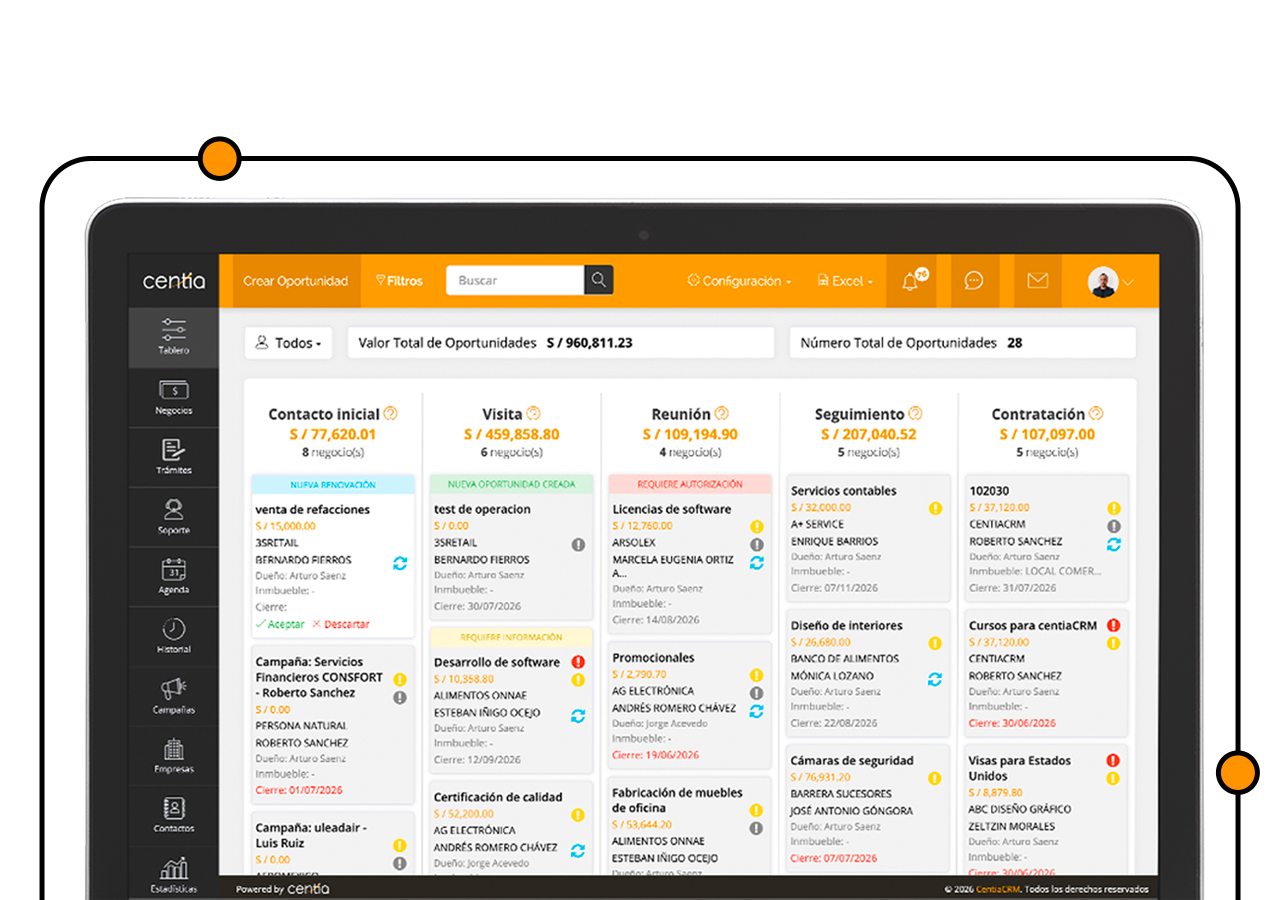Viewport: 1280px width, 900px height.
Task: Open help icon beside Contratación
Action: click(x=1096, y=413)
